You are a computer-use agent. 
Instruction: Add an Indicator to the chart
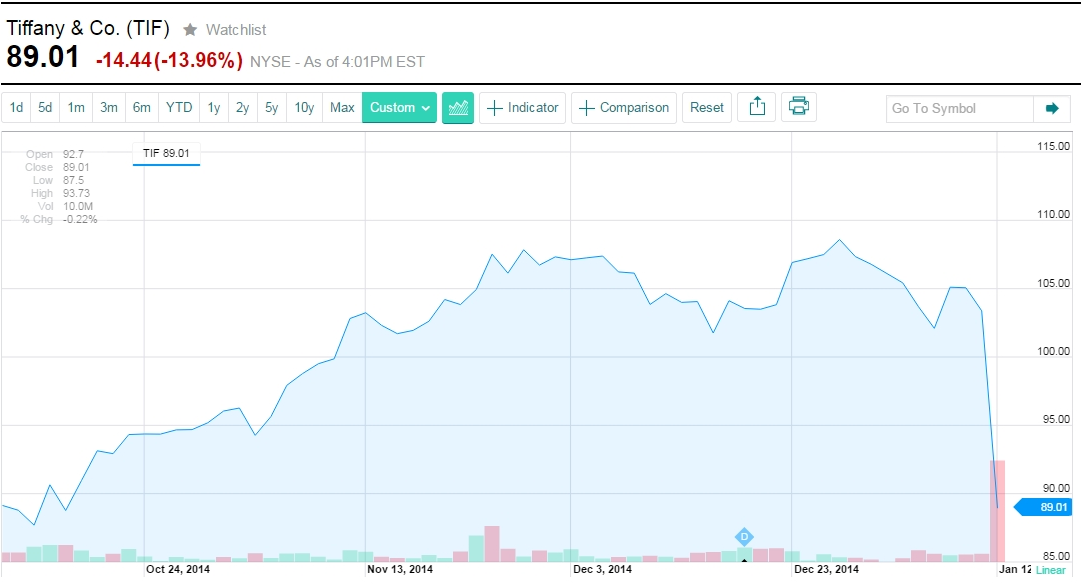click(x=523, y=108)
